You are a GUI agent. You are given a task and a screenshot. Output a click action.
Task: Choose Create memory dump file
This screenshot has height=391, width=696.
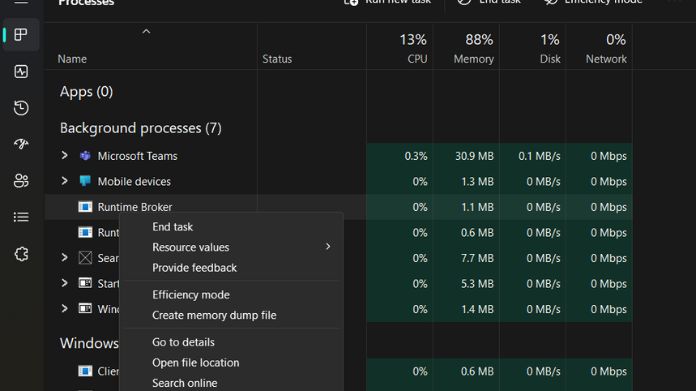point(214,315)
